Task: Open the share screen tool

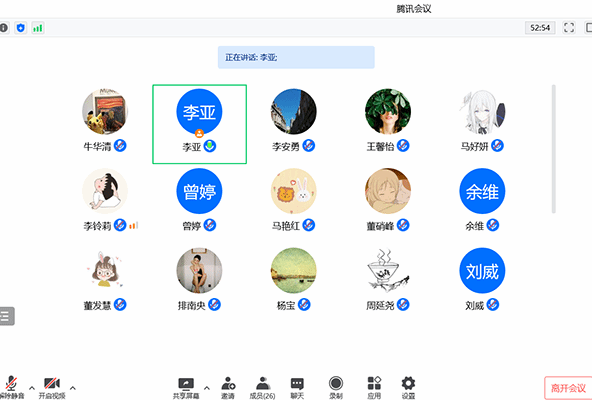Action: [x=186, y=388]
